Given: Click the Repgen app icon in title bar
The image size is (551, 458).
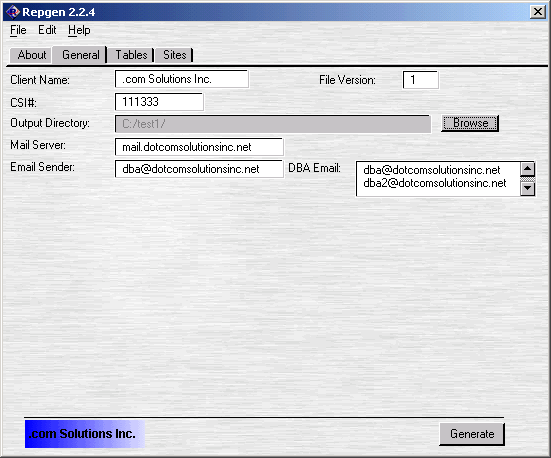Looking at the screenshot, I should point(13,12).
